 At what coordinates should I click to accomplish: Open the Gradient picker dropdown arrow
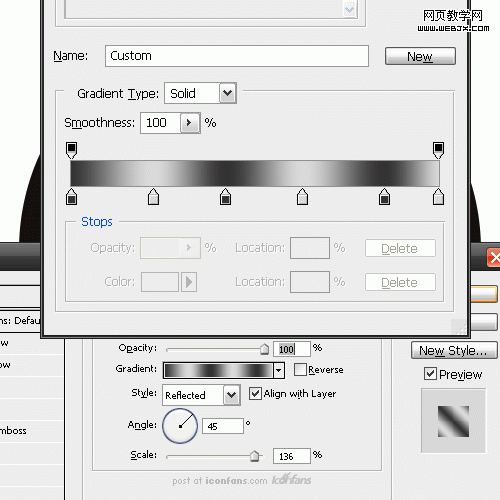pyautogui.click(x=279, y=370)
